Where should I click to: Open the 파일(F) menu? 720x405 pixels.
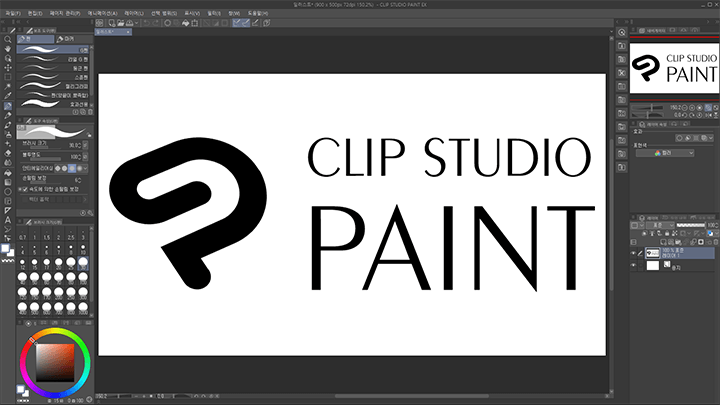click(x=13, y=13)
